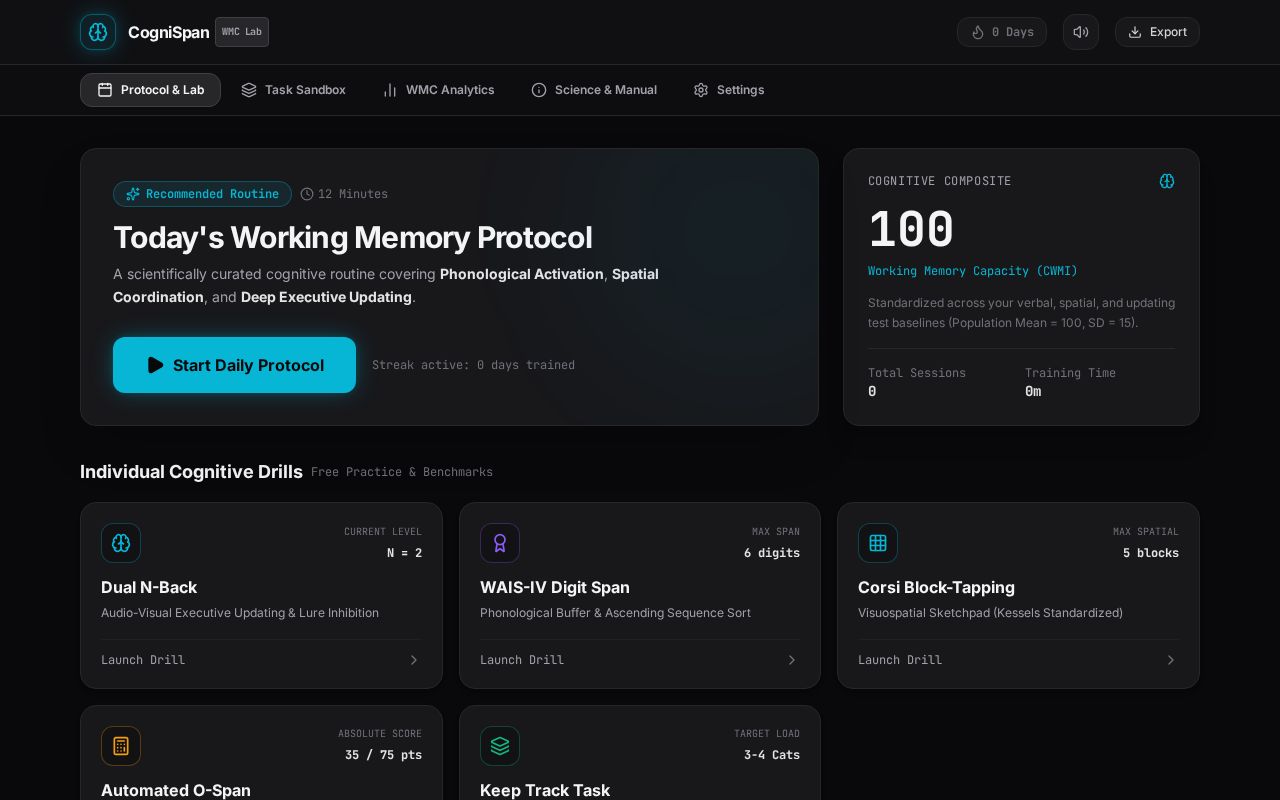The image size is (1280, 800).
Task: Click the Working Memory Capacity (CWMI) label
Action: [973, 271]
